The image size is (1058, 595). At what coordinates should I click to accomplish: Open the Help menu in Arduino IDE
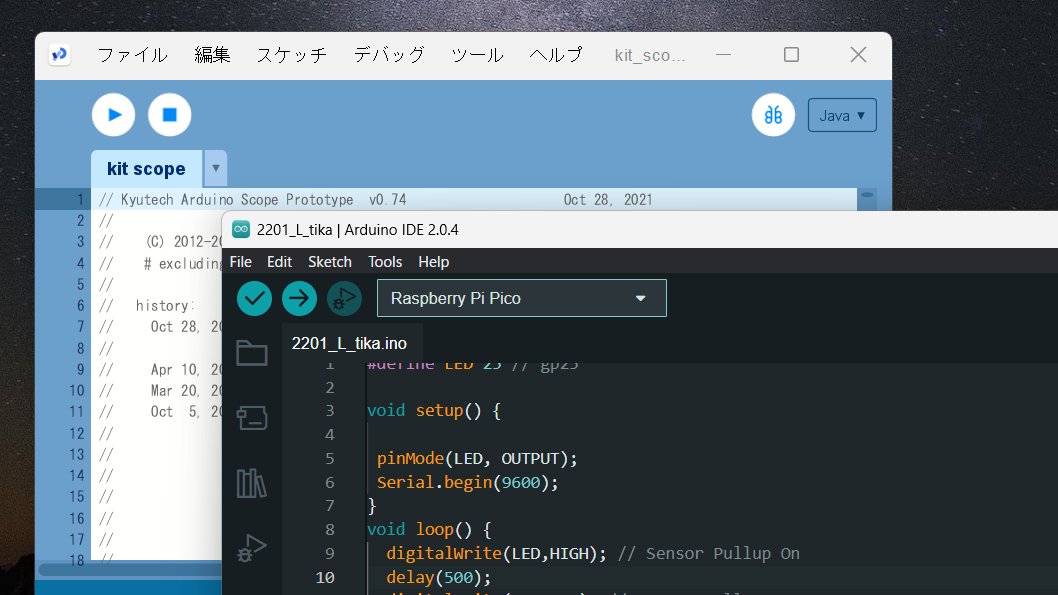point(433,262)
